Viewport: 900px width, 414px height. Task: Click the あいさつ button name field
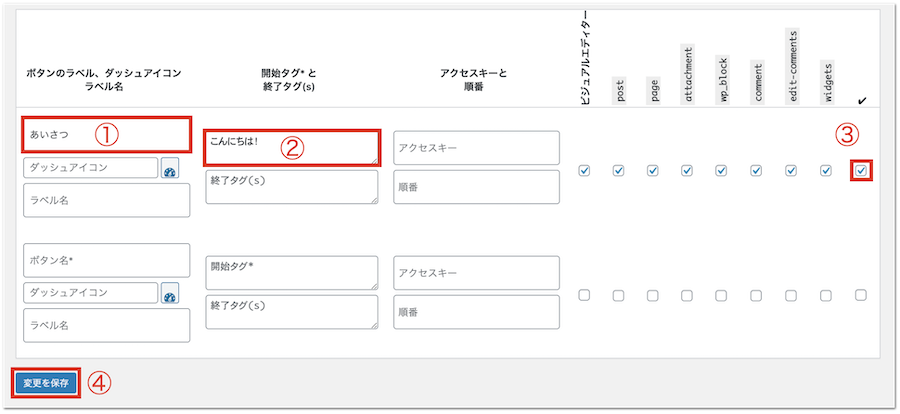pos(106,134)
